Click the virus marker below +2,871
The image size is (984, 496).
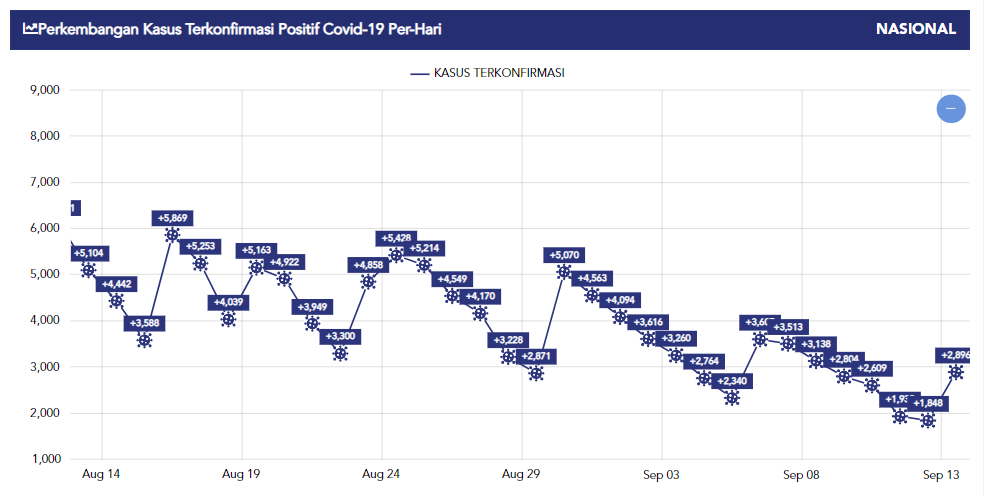coord(536,373)
